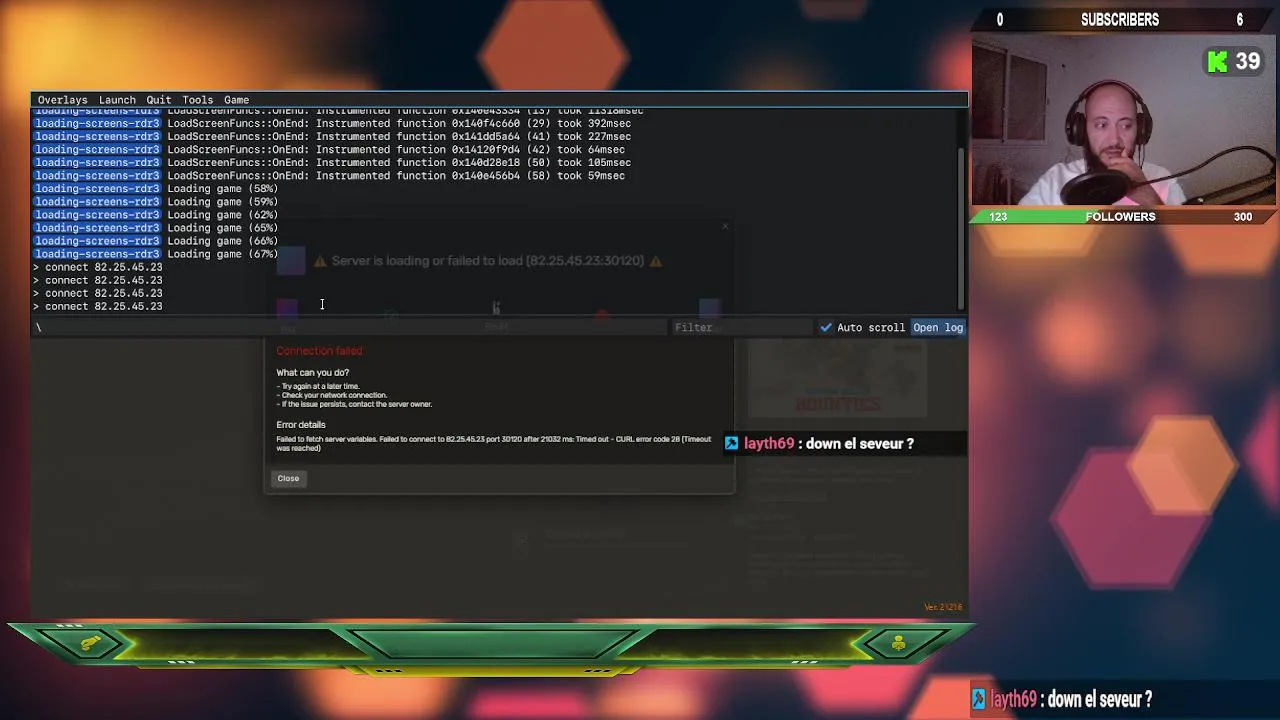Screen dimensions: 1280x720
Task: Click the green Kick logo icon
Action: pyautogui.click(x=1217, y=62)
